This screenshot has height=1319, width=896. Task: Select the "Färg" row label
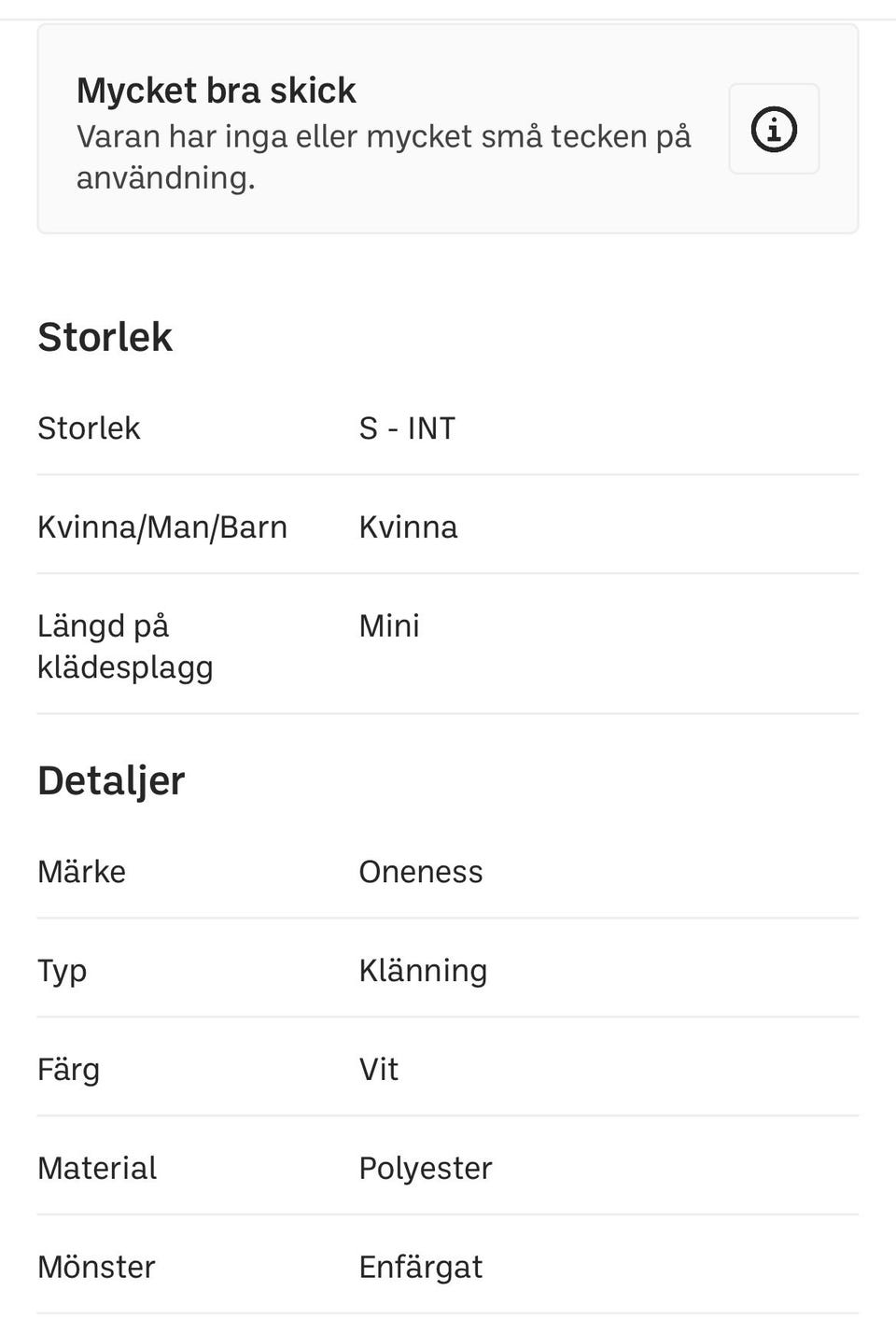click(x=68, y=1070)
